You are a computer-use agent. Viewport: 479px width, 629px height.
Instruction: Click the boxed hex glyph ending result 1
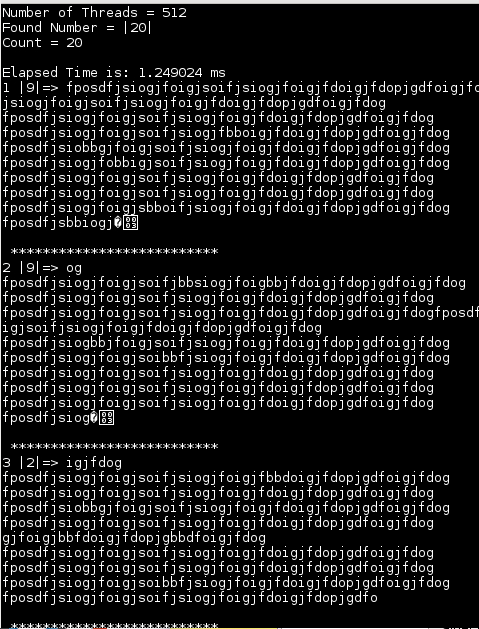130,223
